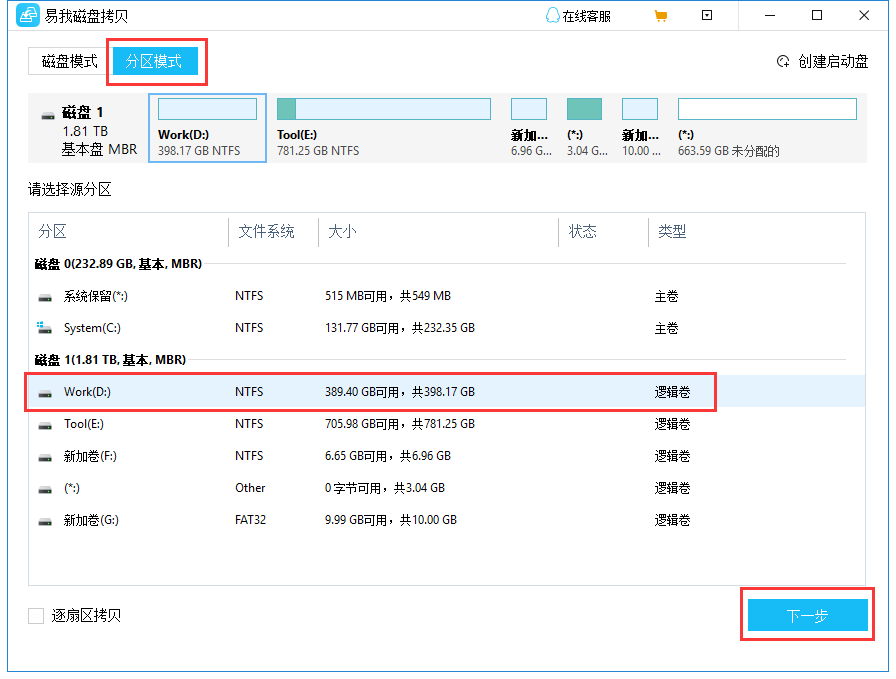Click the drive icon beside Work(D:)
This screenshot has height=679, width=896.
tap(44, 392)
